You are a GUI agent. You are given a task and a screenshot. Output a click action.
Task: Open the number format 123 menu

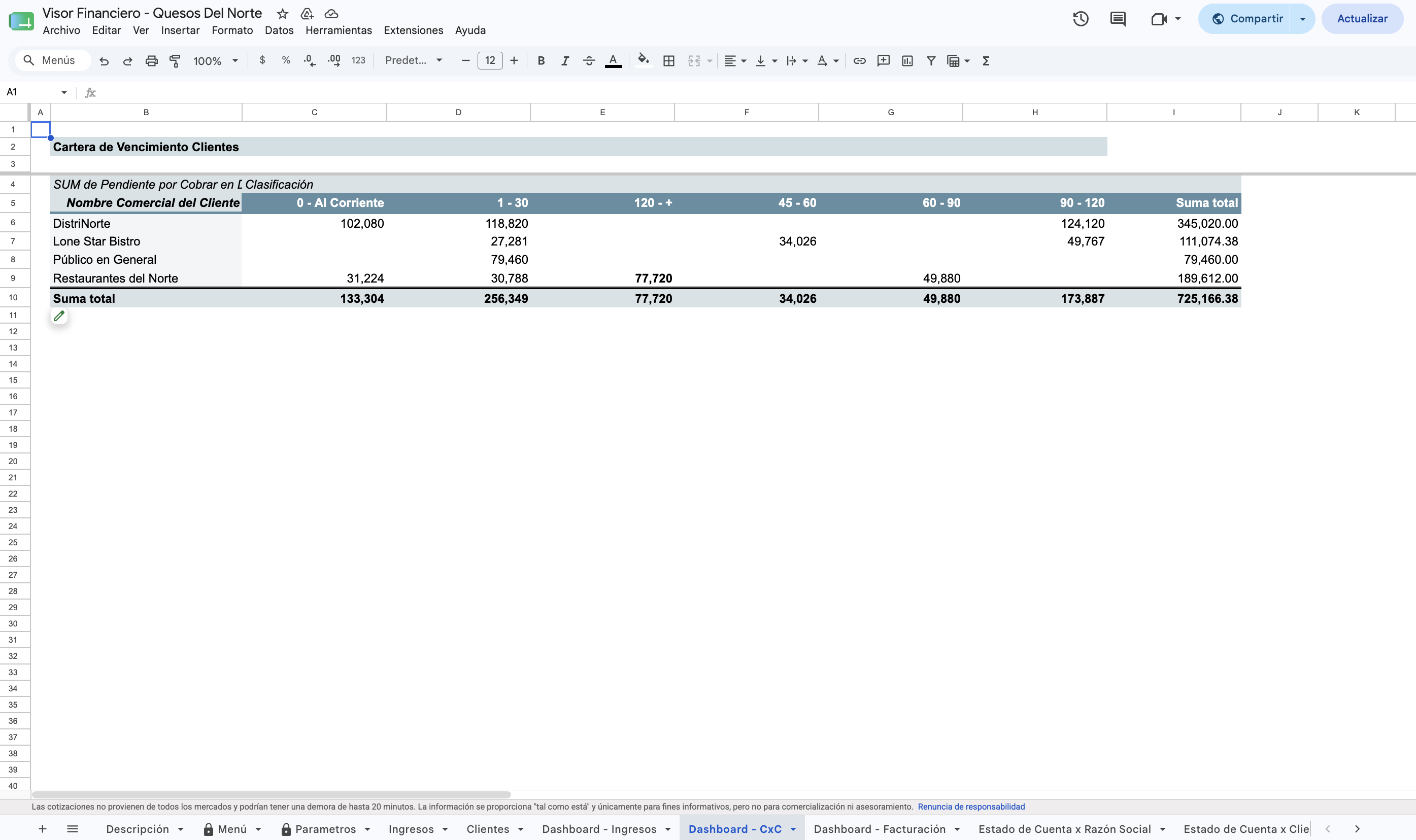pyautogui.click(x=358, y=60)
